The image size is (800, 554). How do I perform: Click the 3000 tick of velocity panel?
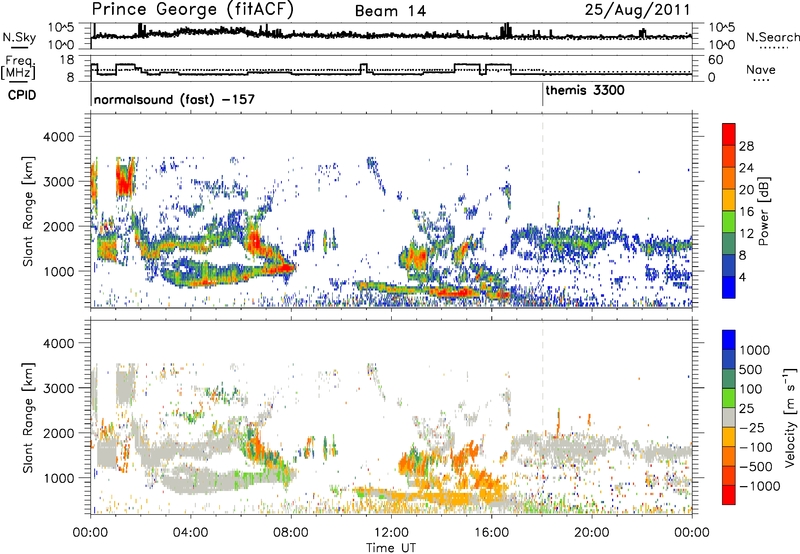click(58, 388)
